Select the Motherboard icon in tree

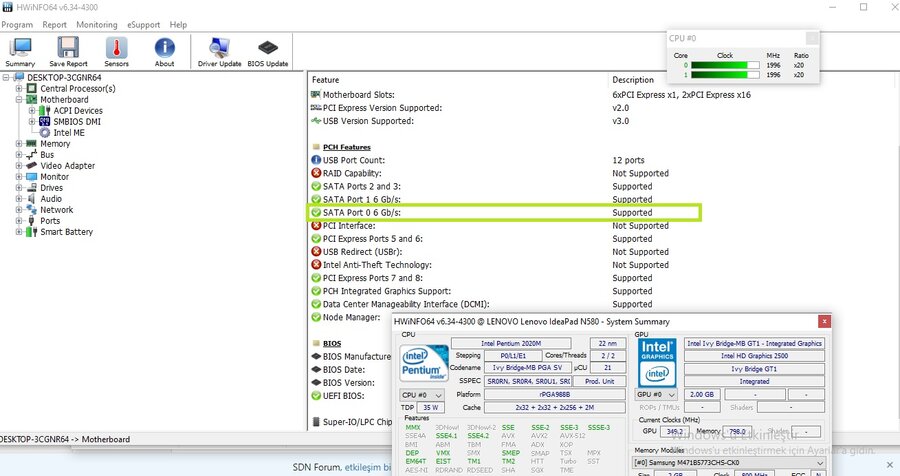[32, 99]
